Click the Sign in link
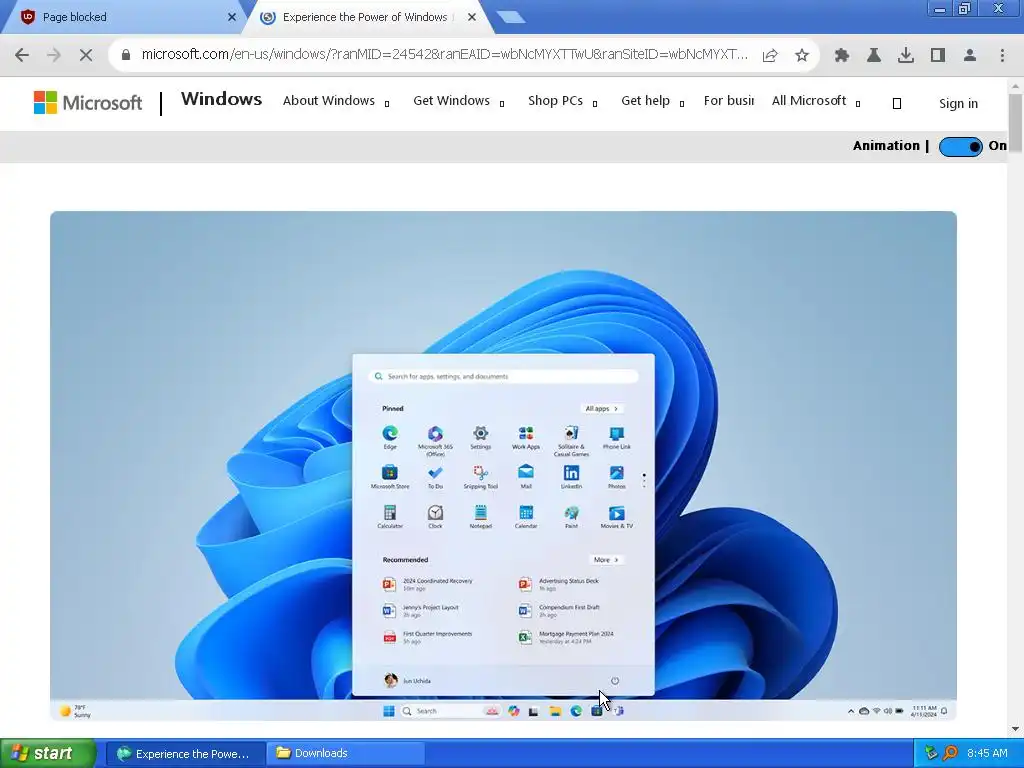This screenshot has height=768, width=1024. click(958, 103)
